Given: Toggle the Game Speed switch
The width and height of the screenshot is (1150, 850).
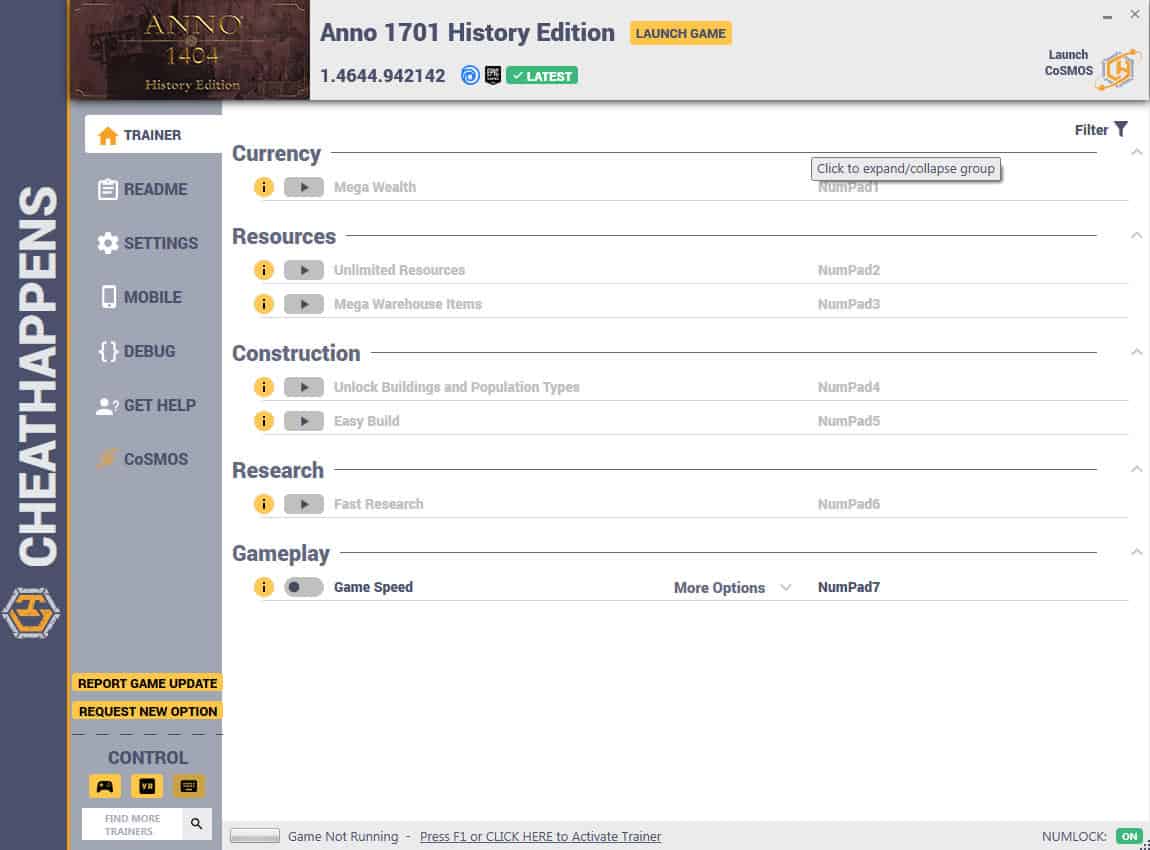Looking at the screenshot, I should tap(304, 587).
